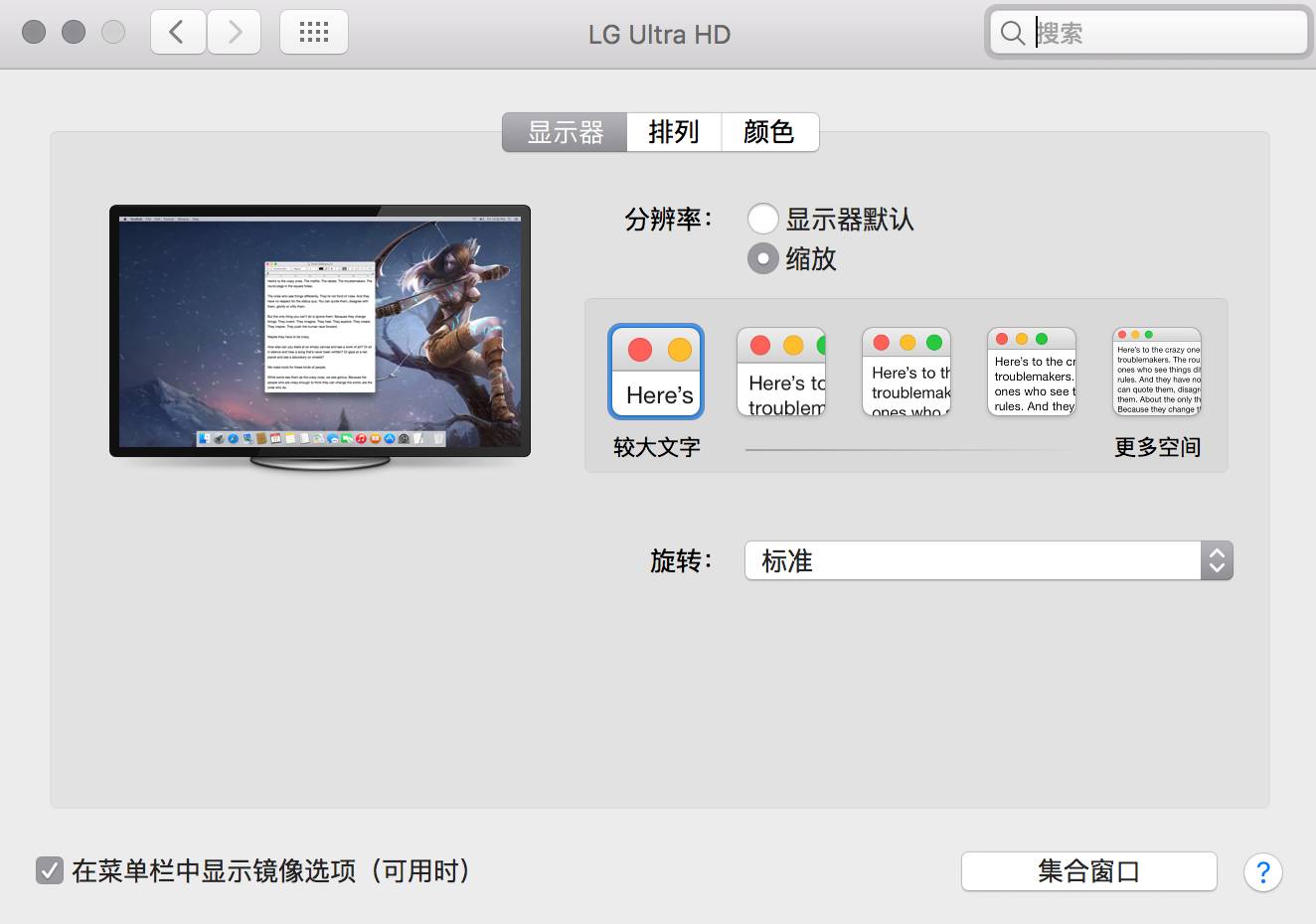Select the 缩放 resolution option

pos(762,259)
